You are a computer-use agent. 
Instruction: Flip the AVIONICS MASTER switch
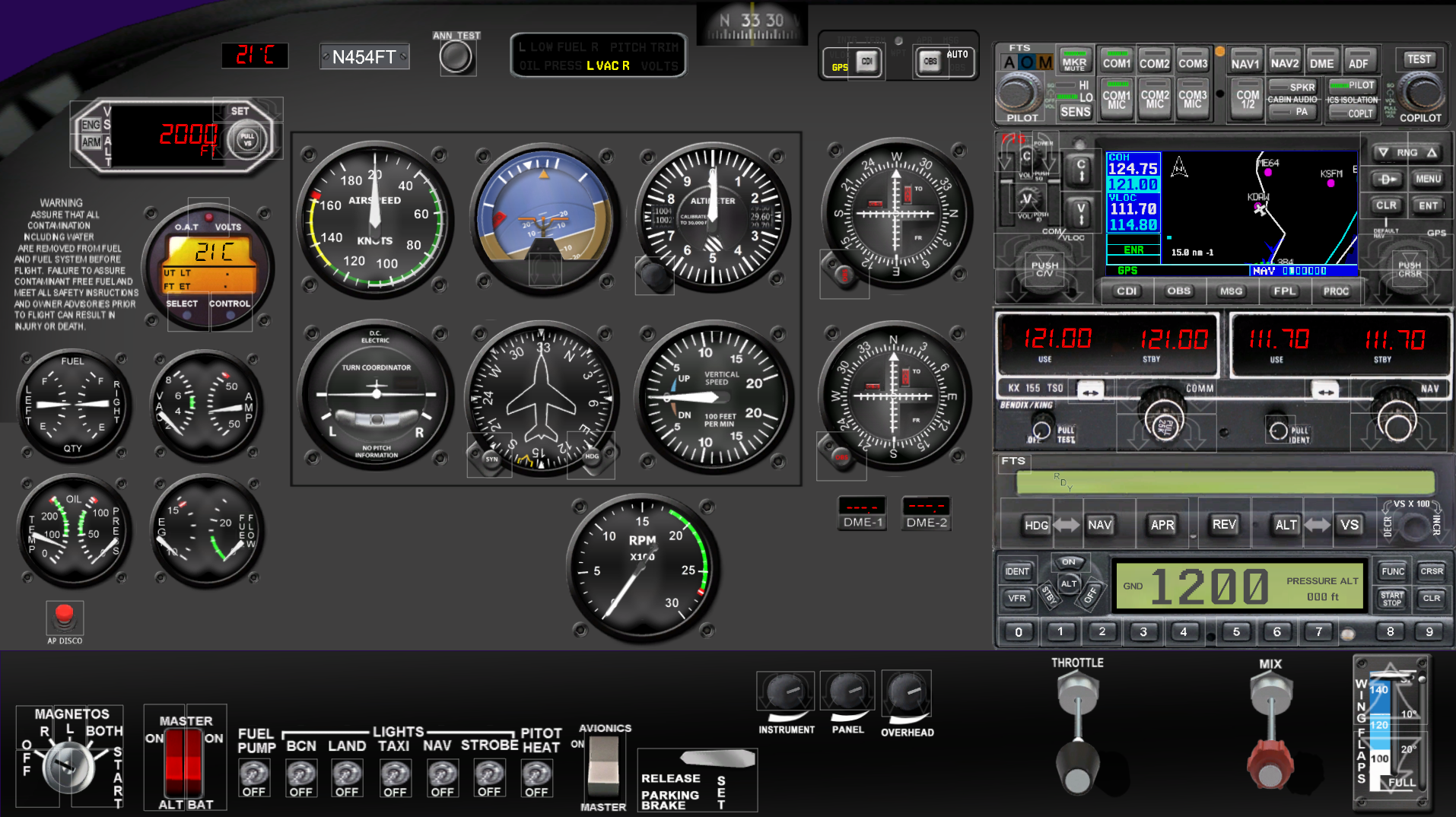coord(603,767)
